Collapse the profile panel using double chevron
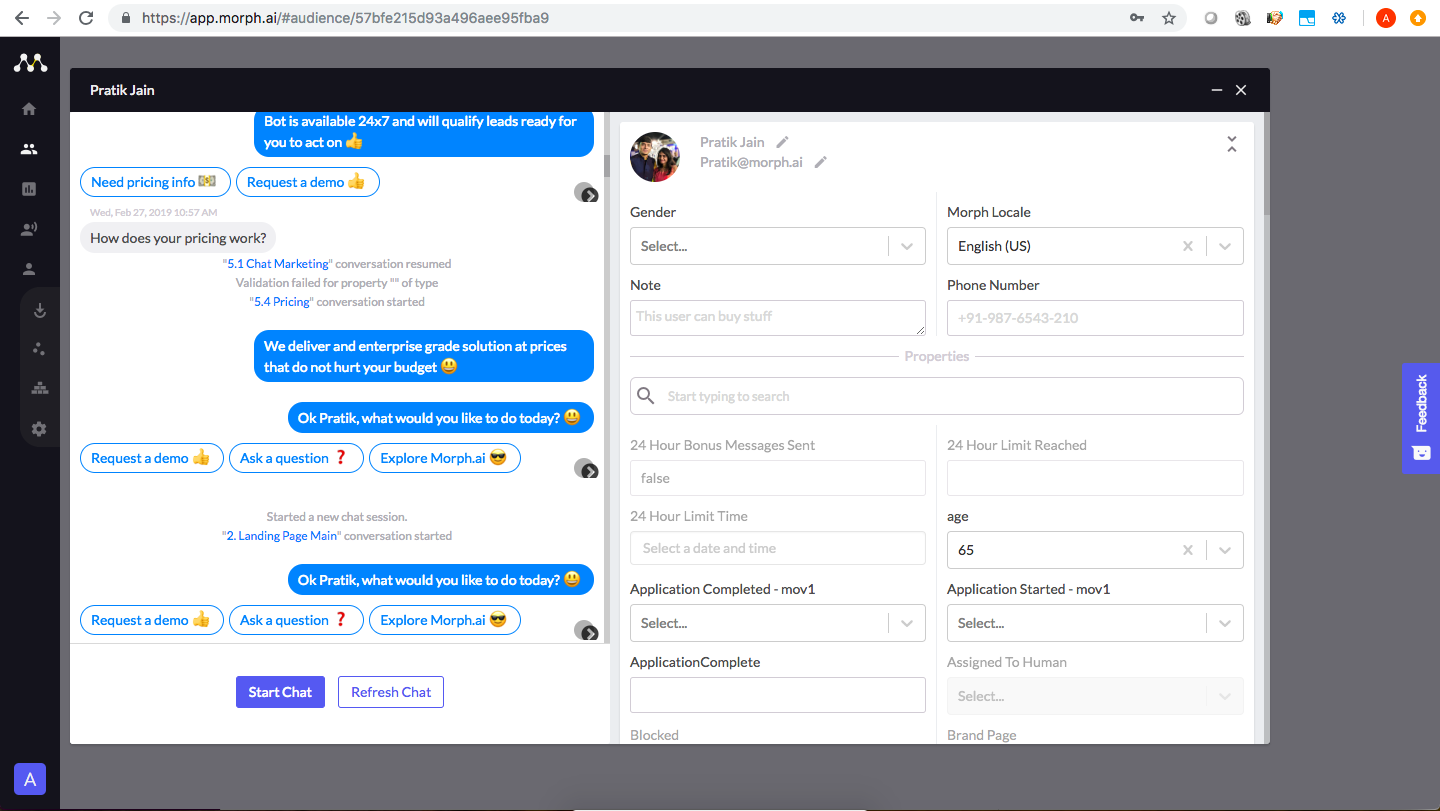Image resolution: width=1440 pixels, height=811 pixels. [1232, 144]
